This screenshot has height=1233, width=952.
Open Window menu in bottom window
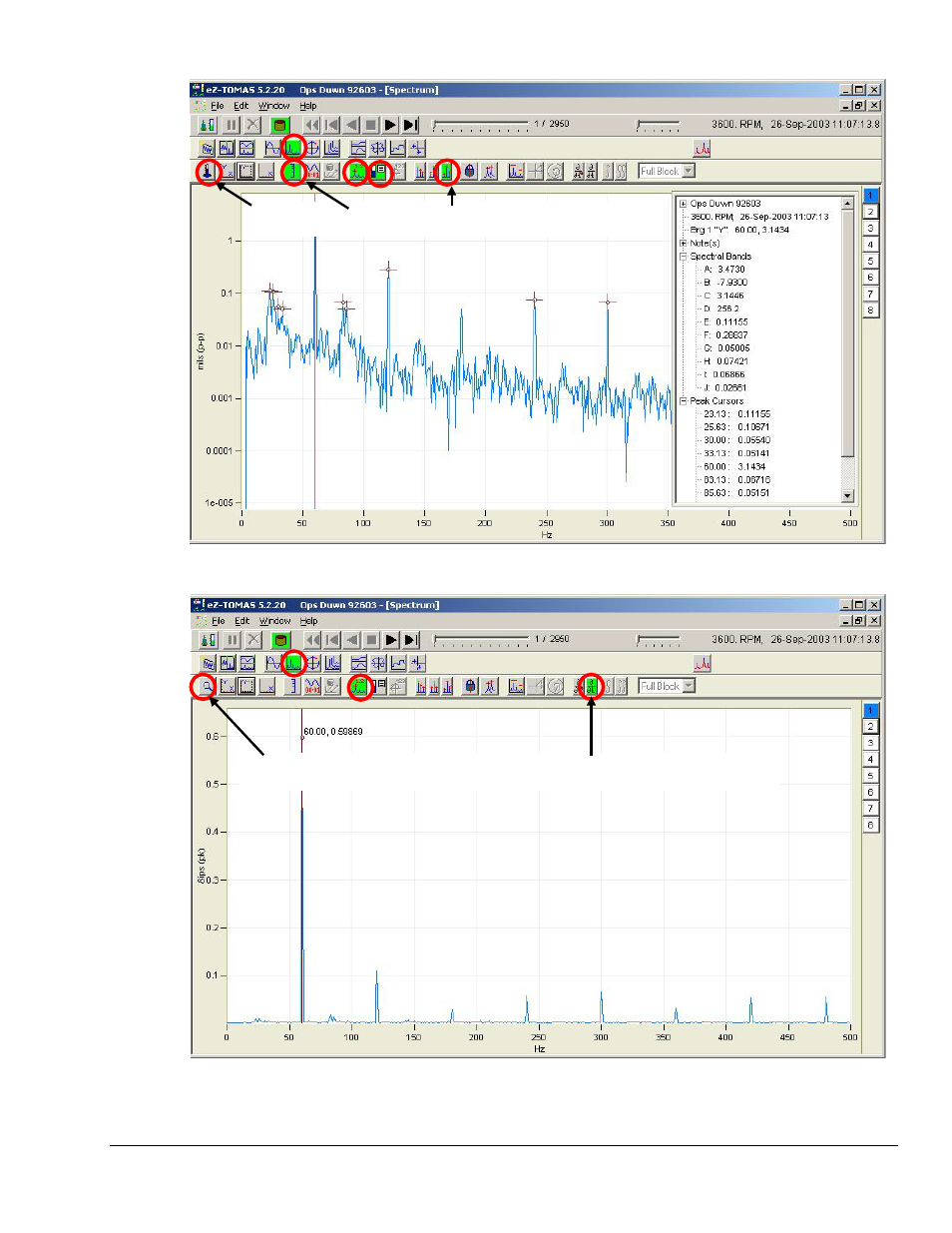point(274,621)
